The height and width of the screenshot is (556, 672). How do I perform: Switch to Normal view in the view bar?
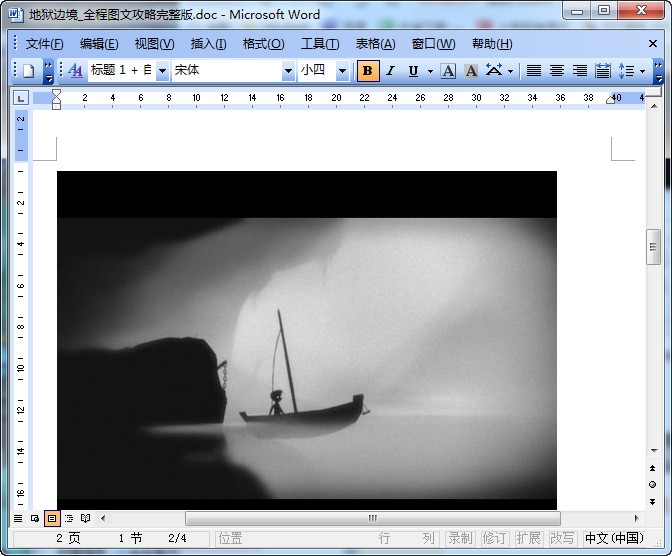pos(17,518)
